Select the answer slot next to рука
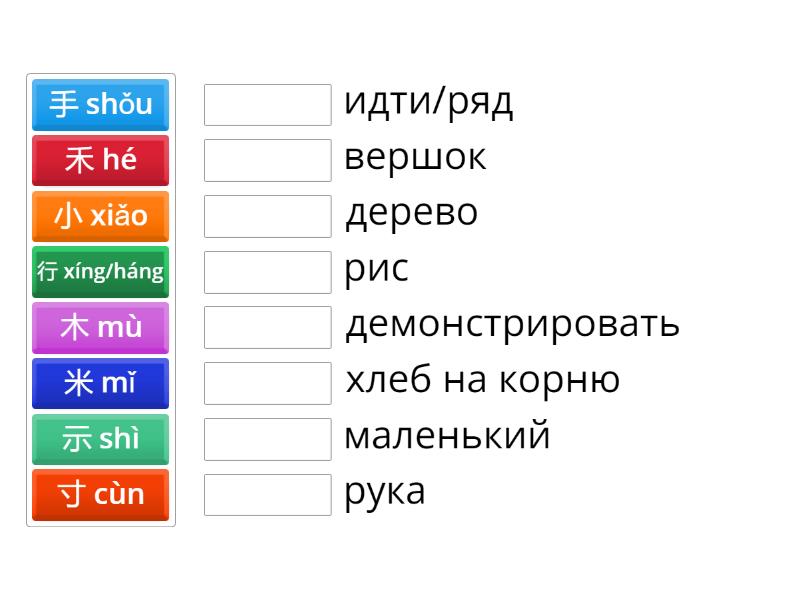The width and height of the screenshot is (800, 600). tap(267, 494)
